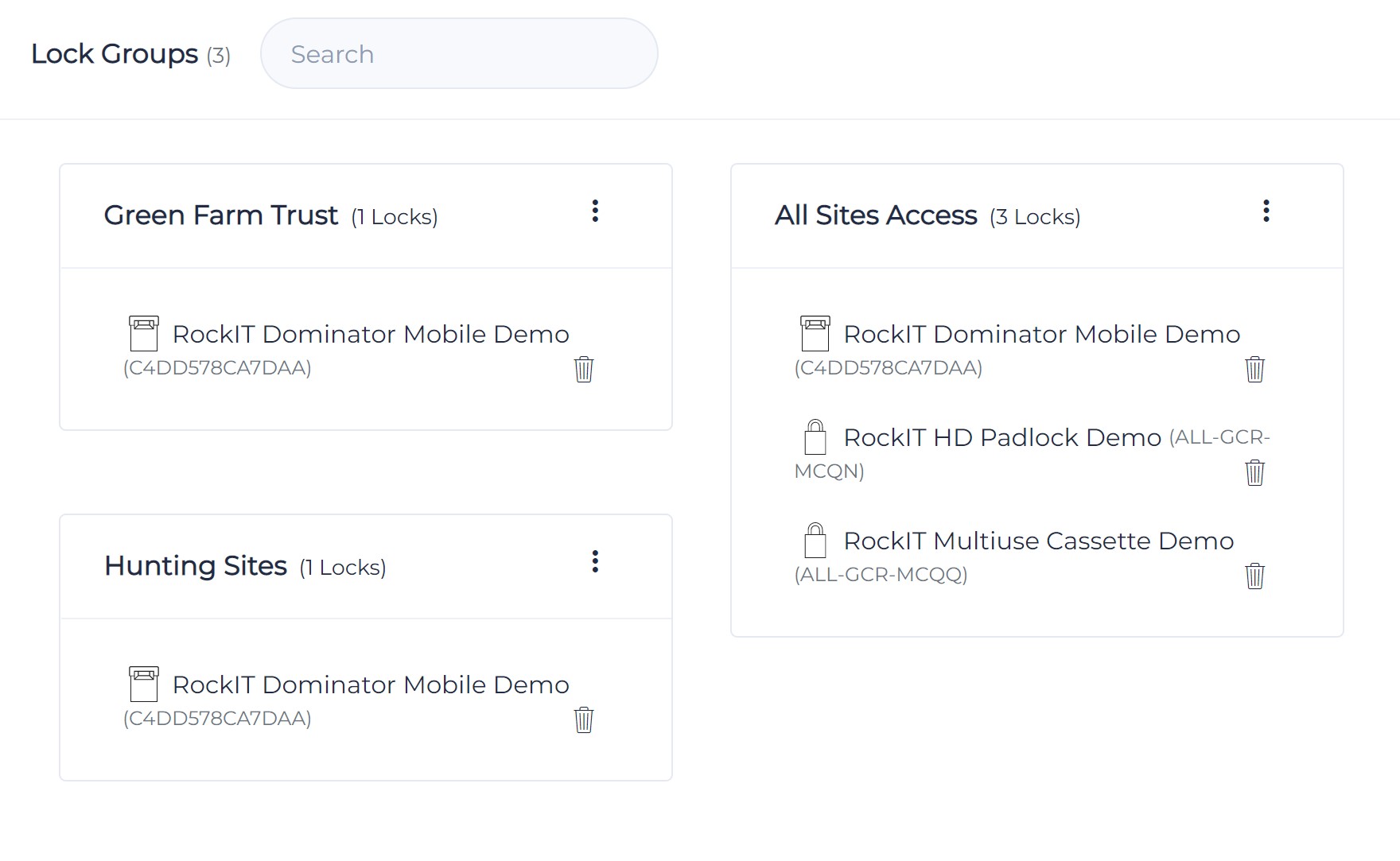This screenshot has width=1400, height=861.
Task: Remove RockIT Multiuse Cassette Demo lock
Action: coord(1255,576)
